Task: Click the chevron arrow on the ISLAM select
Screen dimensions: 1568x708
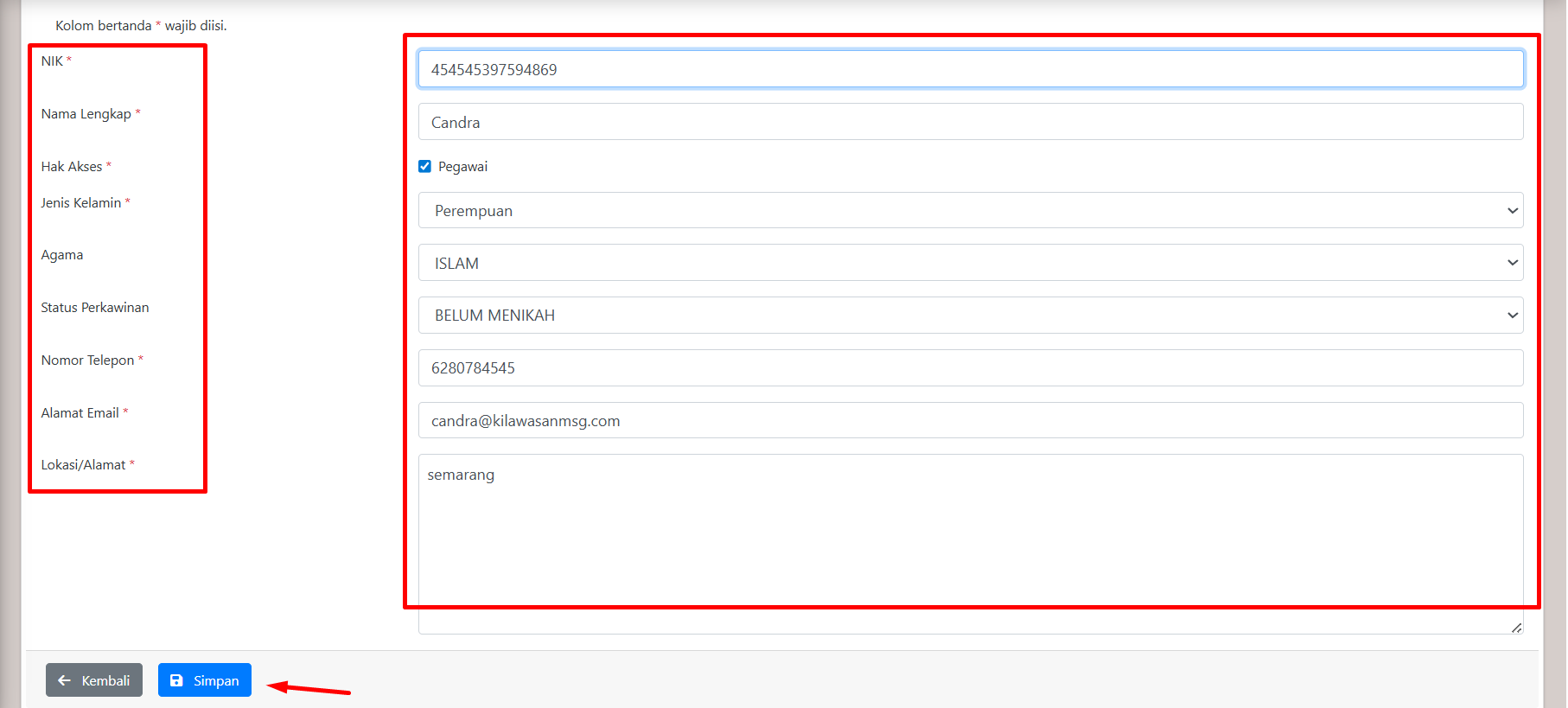Action: click(x=1512, y=263)
